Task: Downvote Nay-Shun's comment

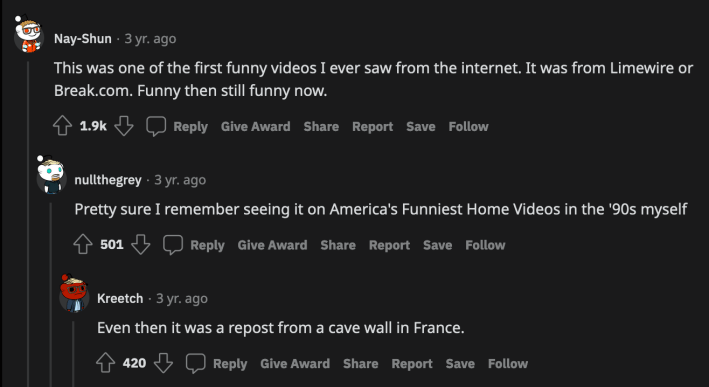Action: click(123, 127)
